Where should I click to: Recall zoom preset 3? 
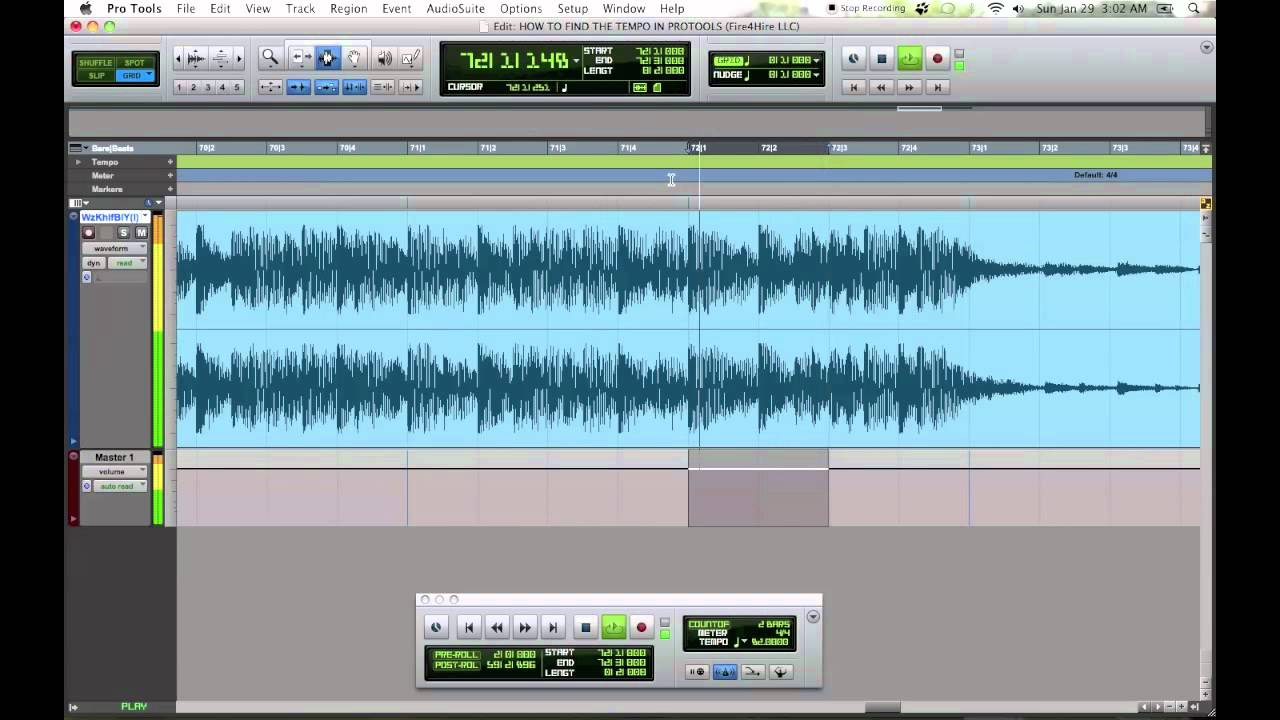(x=208, y=87)
